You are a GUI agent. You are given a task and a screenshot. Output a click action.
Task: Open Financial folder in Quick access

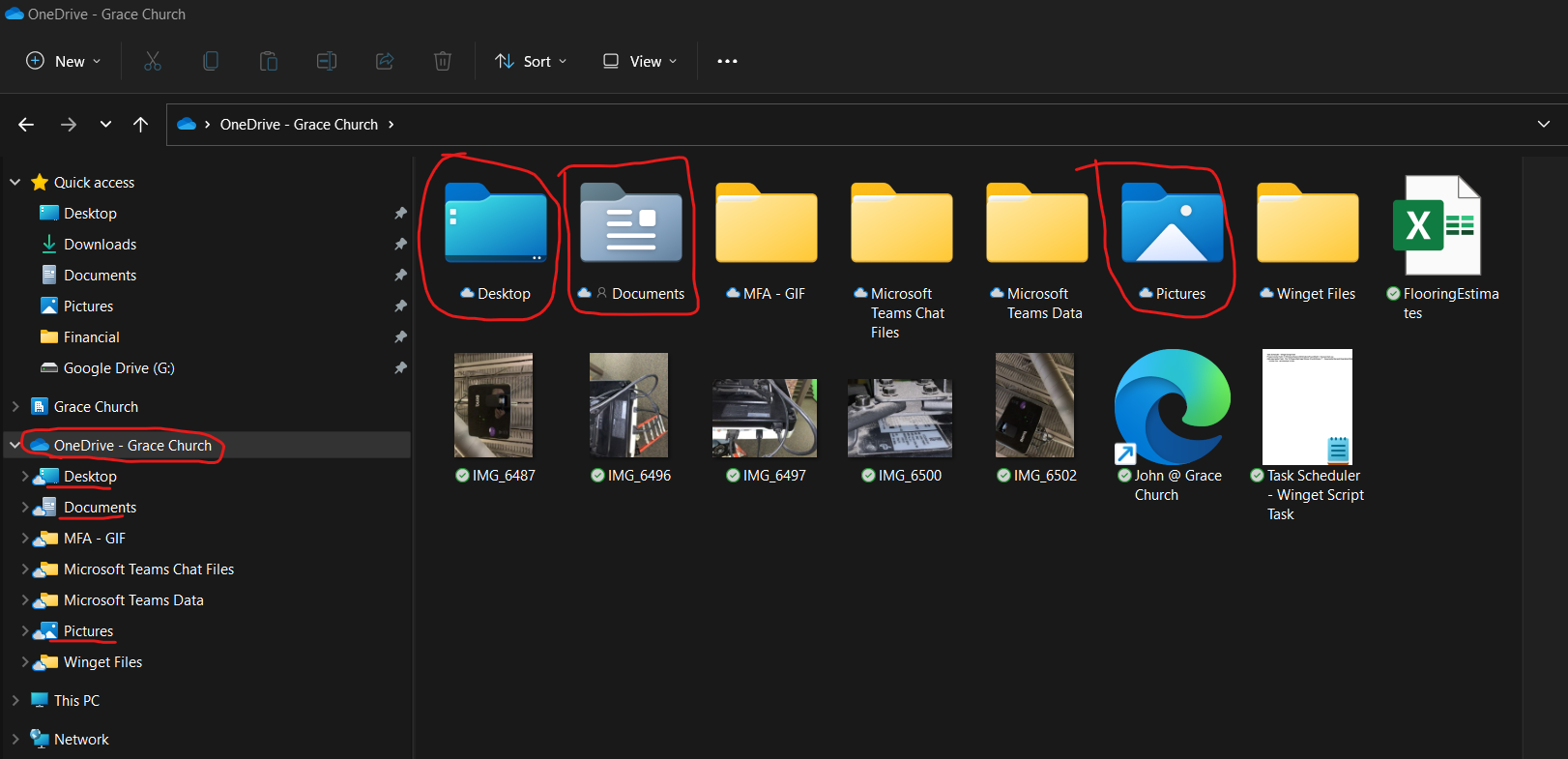[x=91, y=337]
